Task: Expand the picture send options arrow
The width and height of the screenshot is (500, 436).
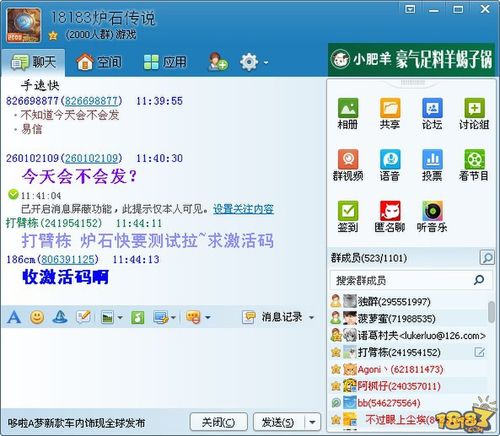Action: tap(120, 317)
